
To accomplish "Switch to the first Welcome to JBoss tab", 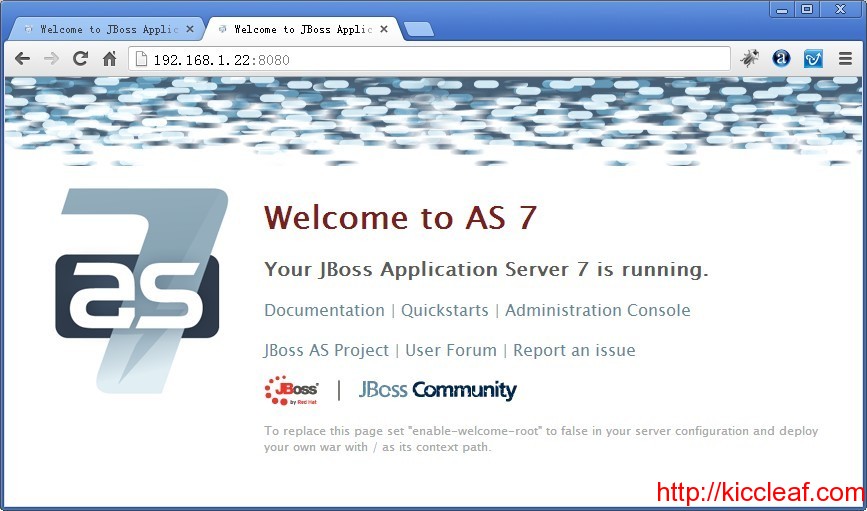I will [x=109, y=29].
